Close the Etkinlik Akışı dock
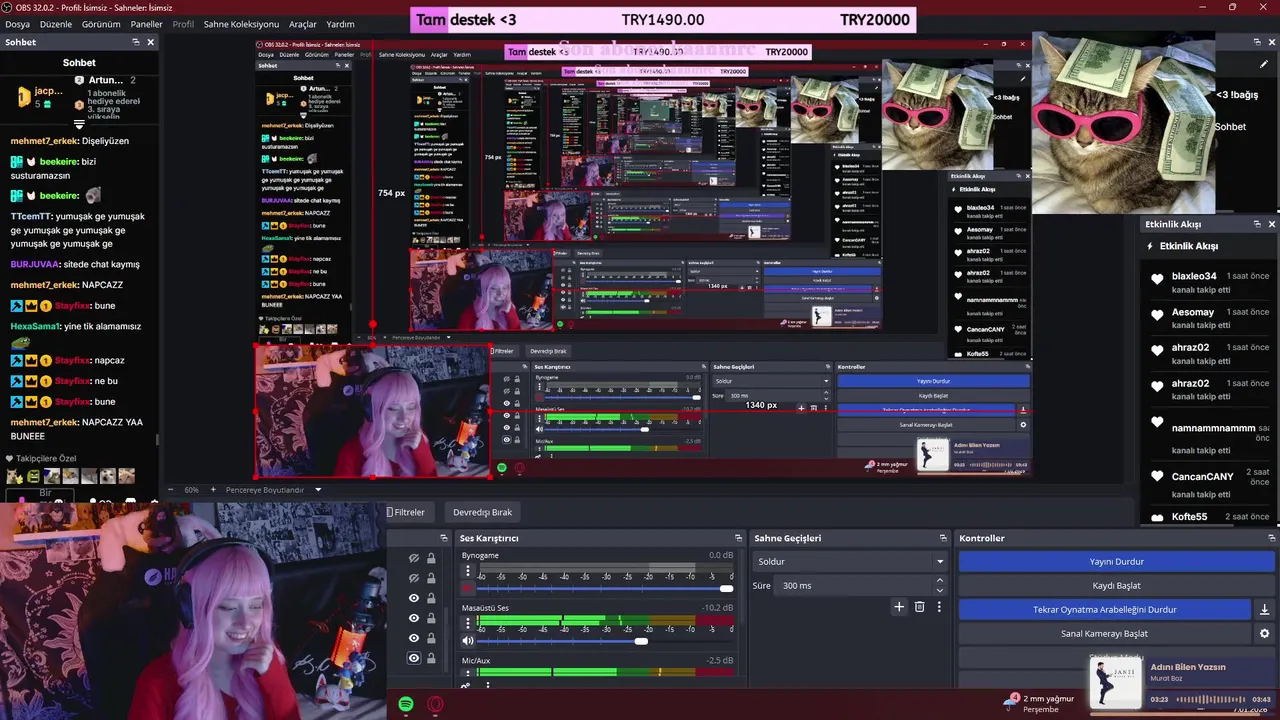 point(1272,224)
